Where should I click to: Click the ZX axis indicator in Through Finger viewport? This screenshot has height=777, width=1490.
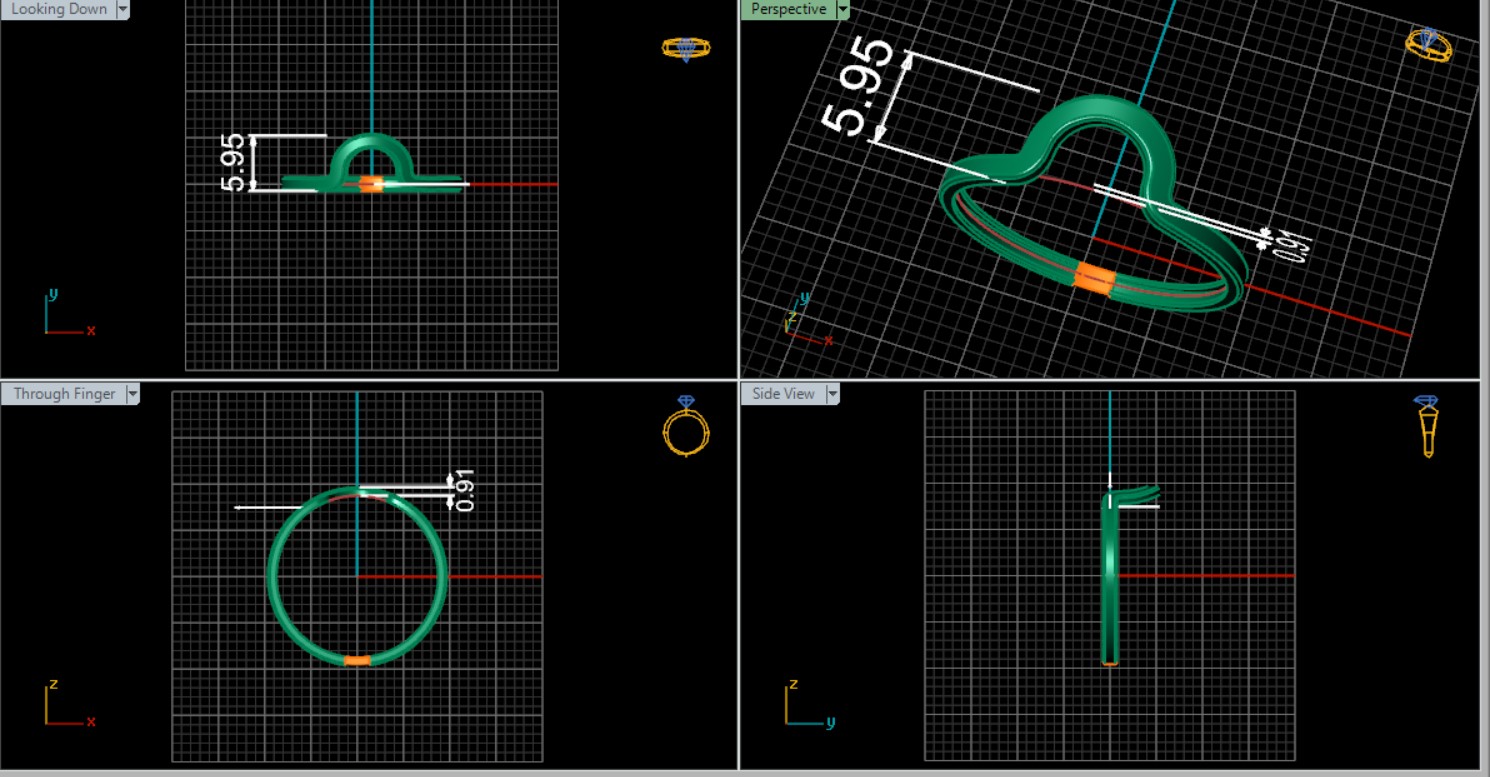65,705
